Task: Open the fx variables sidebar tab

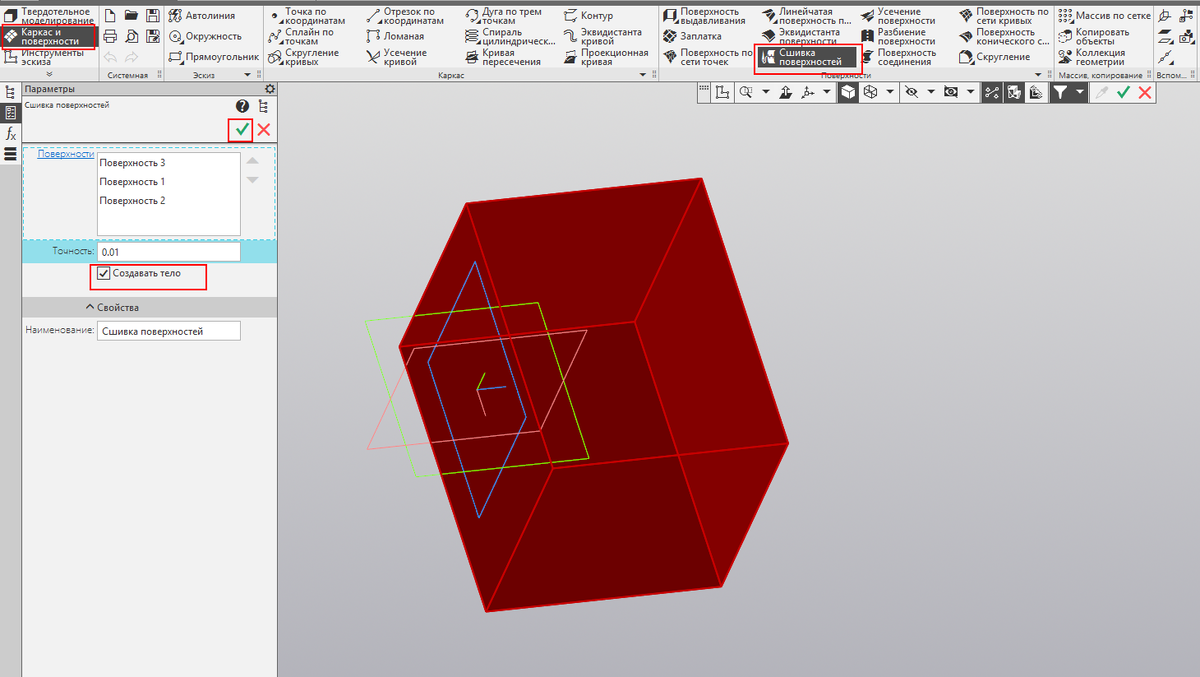Action: click(x=11, y=133)
